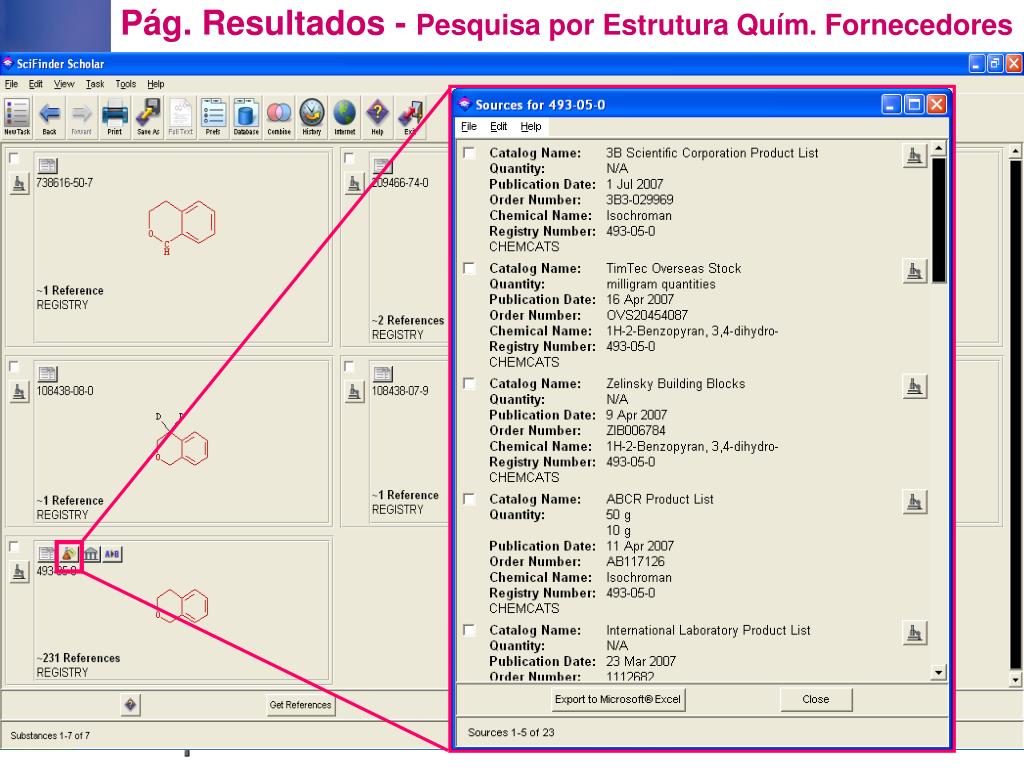Open the Task menu in SciFinder Scholar
Image resolution: width=1024 pixels, height=768 pixels.
[x=95, y=84]
